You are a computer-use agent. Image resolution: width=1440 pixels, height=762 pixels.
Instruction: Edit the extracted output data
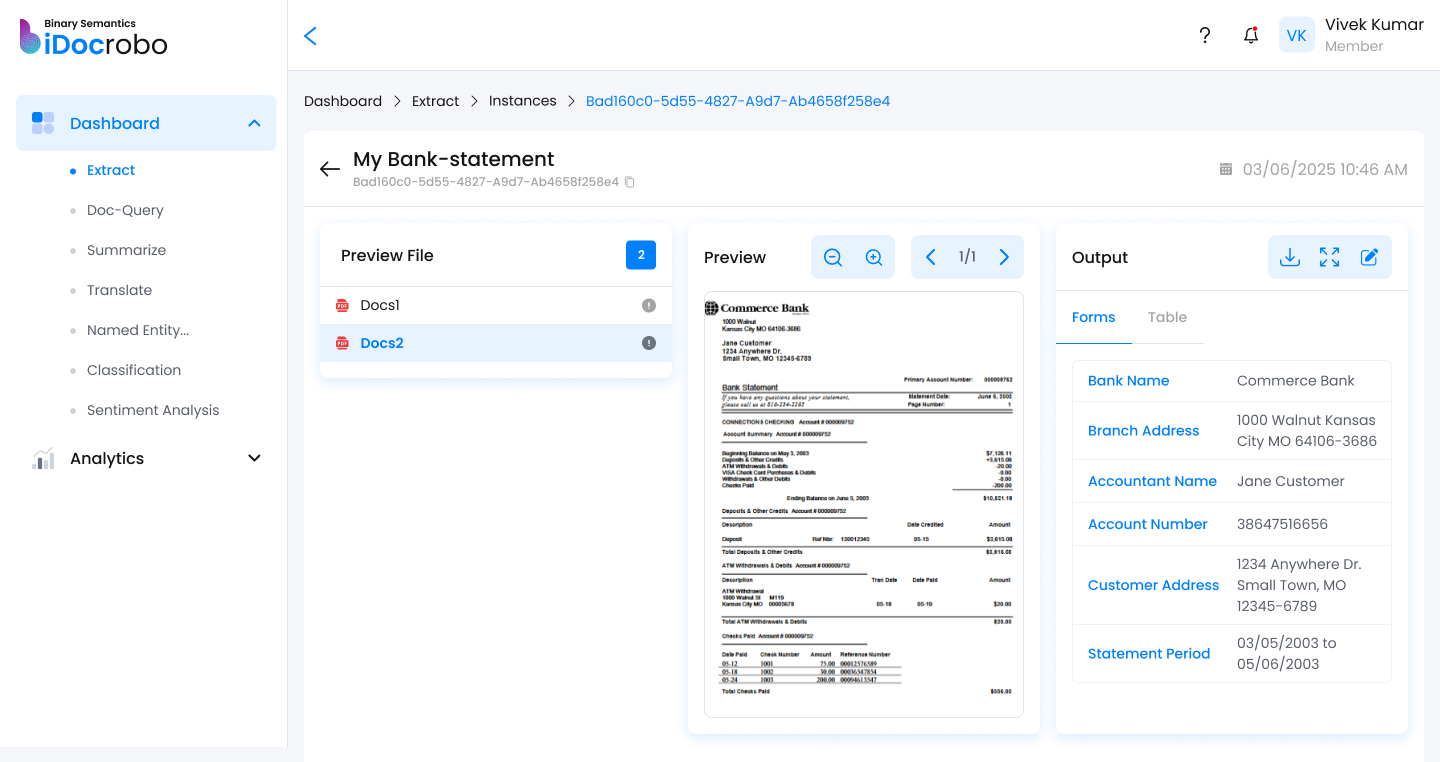point(1369,257)
